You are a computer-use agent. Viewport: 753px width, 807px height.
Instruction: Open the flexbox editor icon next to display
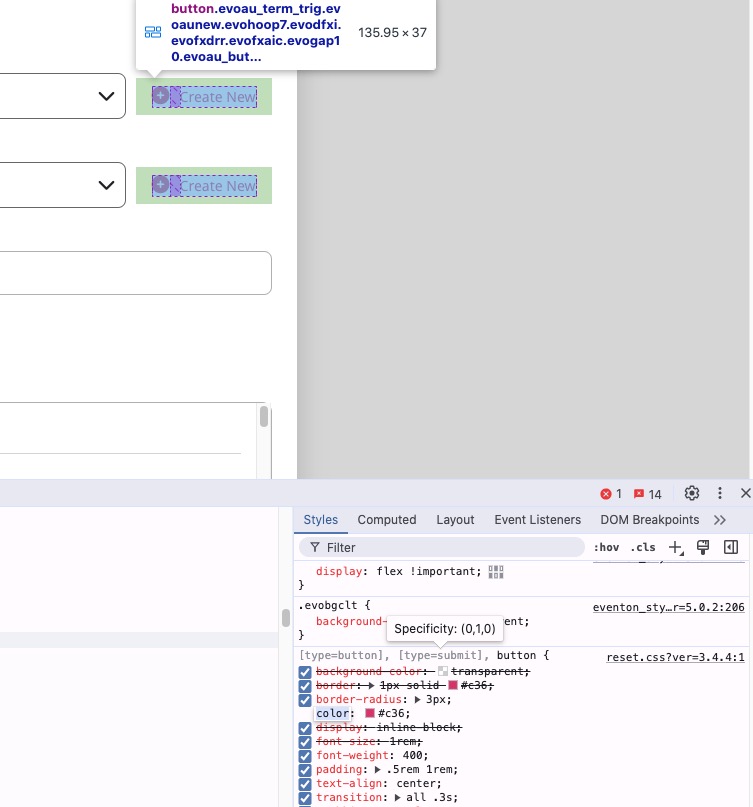496,572
